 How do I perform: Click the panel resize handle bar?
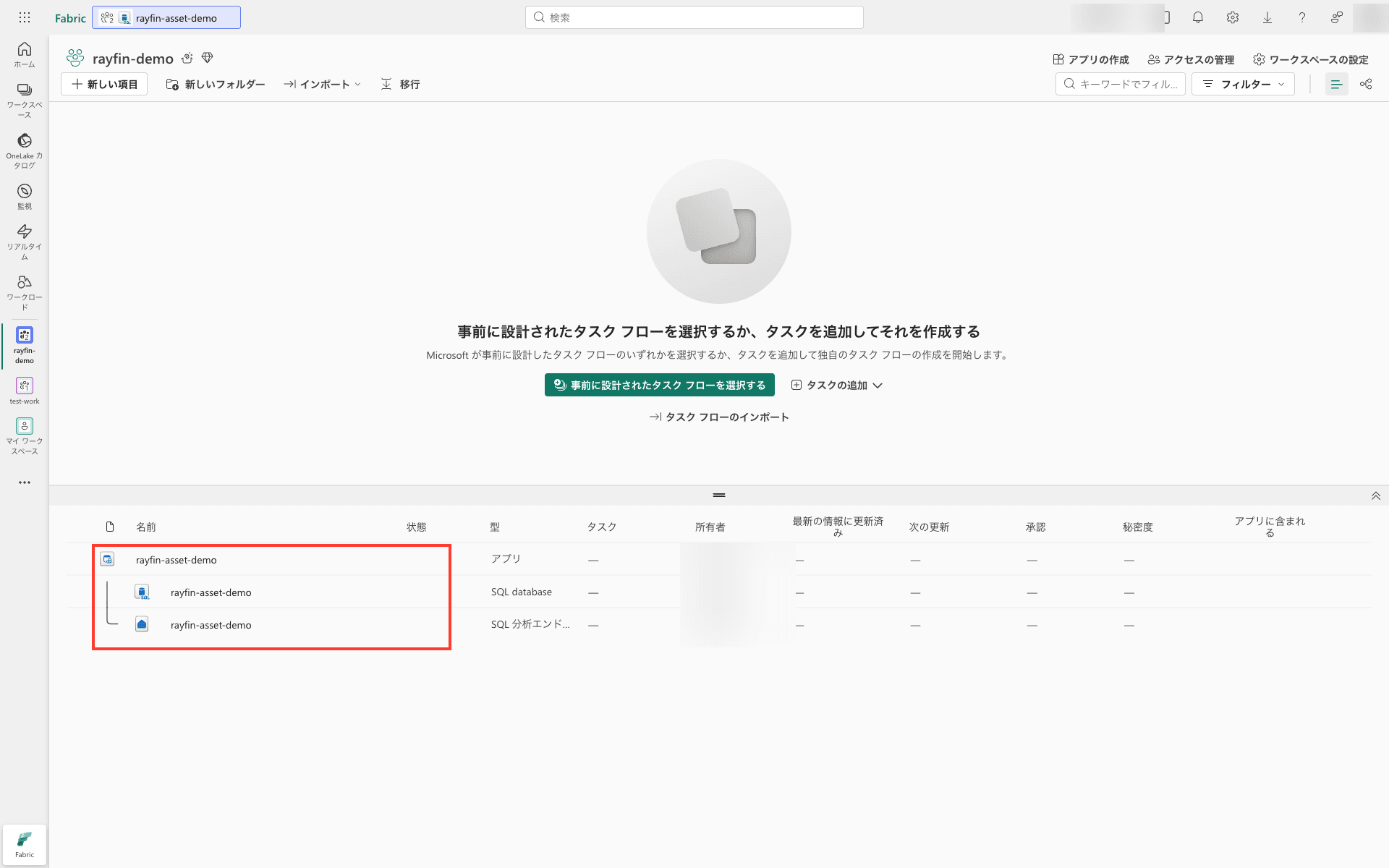point(719,495)
